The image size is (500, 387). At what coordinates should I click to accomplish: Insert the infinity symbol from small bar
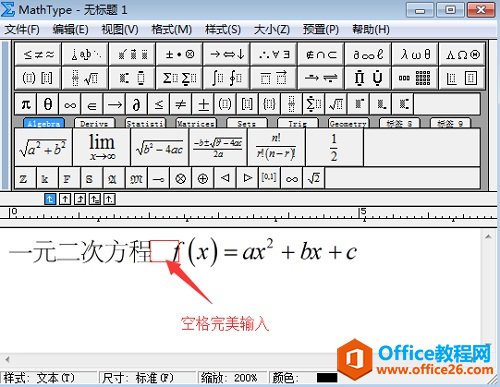(x=70, y=105)
